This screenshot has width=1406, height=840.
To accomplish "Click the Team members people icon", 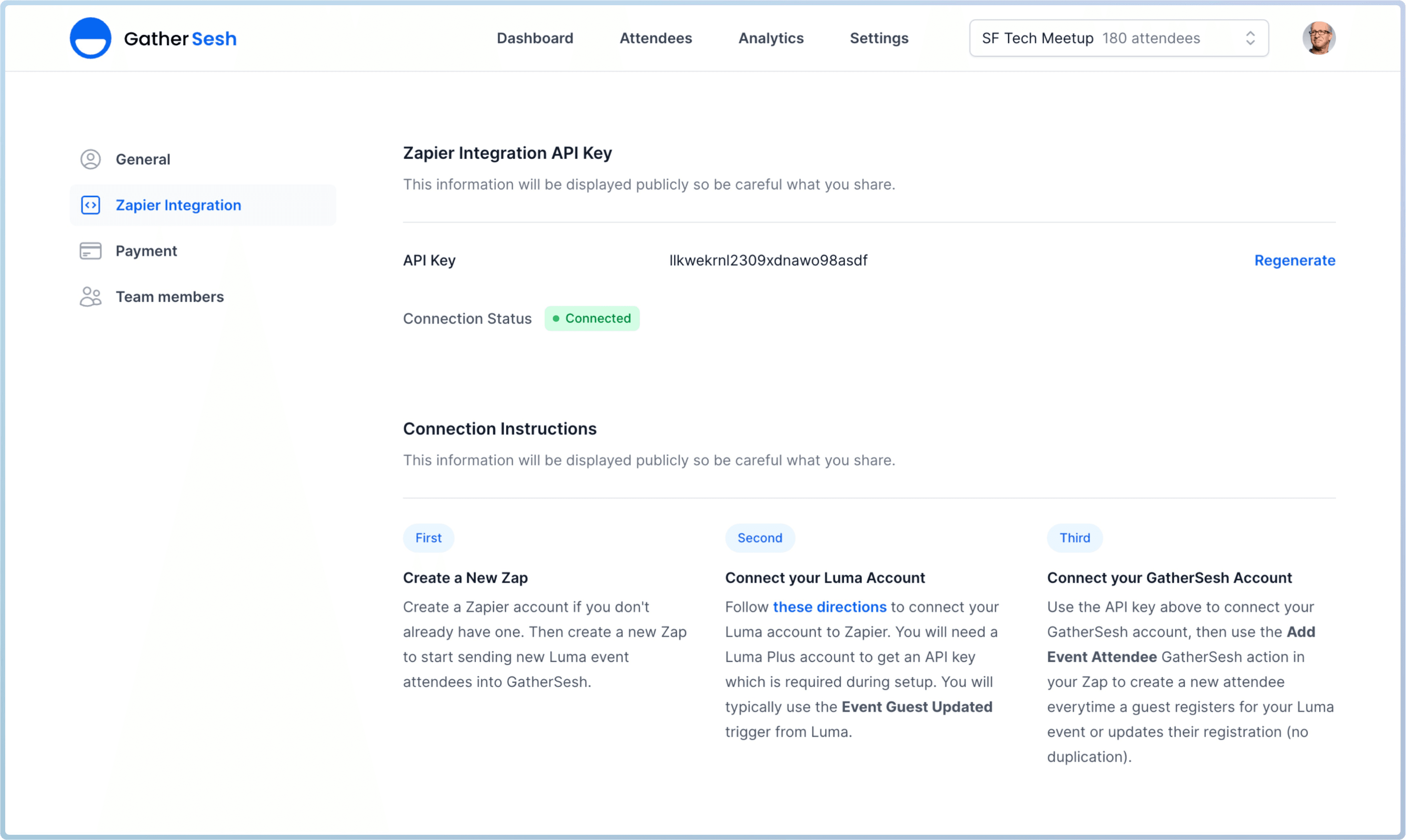I will click(x=90, y=297).
